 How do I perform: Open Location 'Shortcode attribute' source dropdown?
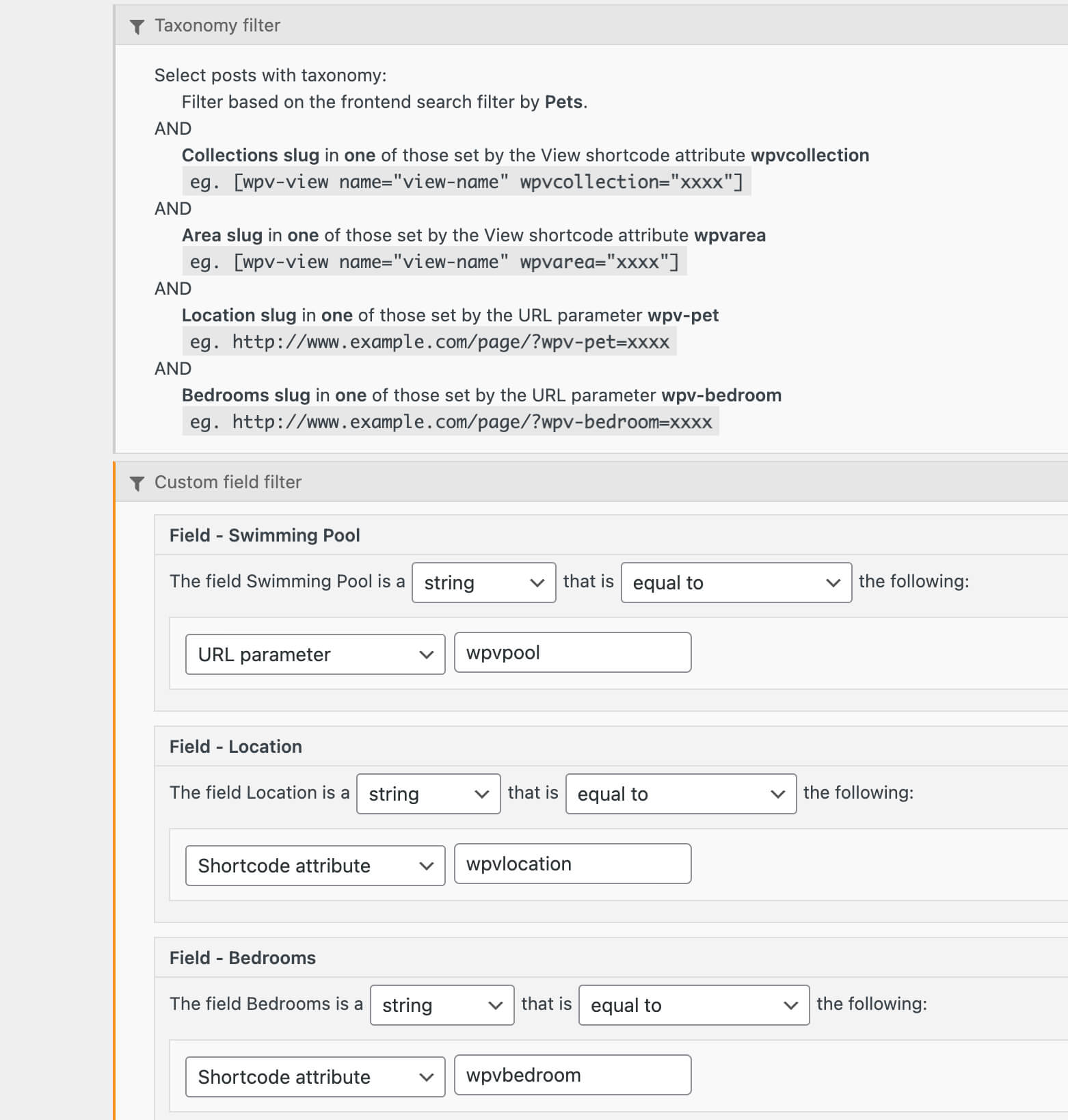click(315, 866)
